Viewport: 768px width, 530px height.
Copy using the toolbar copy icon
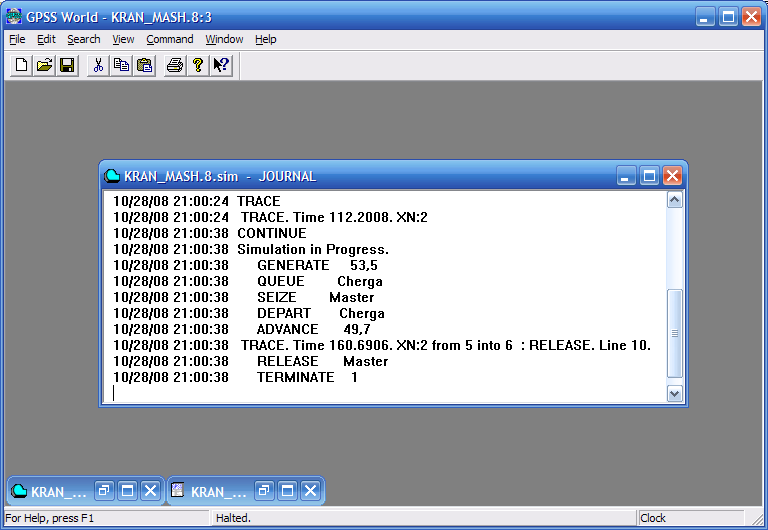pyautogui.click(x=121, y=65)
